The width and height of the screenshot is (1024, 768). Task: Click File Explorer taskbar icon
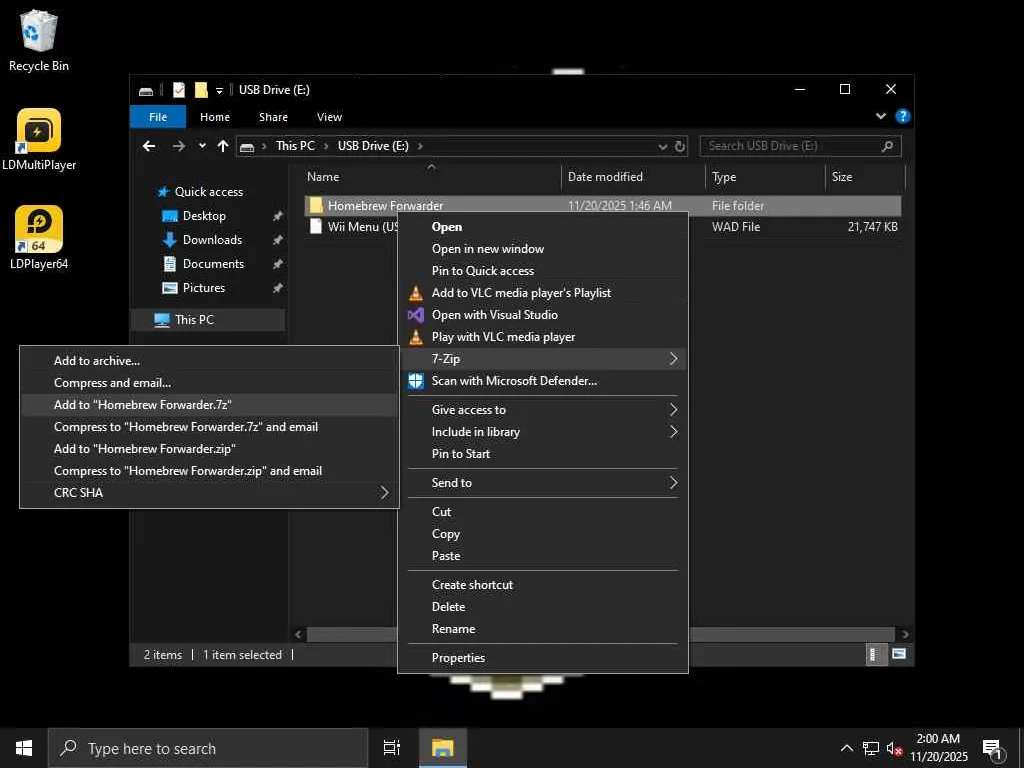443,748
